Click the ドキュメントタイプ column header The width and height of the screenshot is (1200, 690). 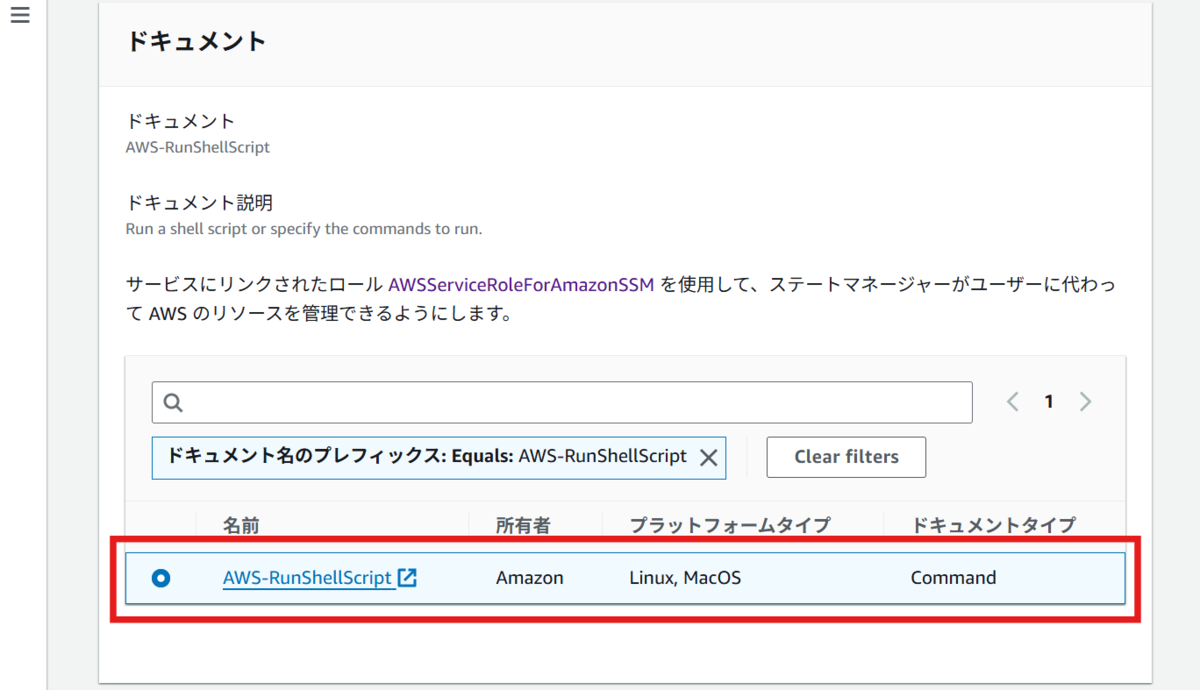[x=993, y=525]
